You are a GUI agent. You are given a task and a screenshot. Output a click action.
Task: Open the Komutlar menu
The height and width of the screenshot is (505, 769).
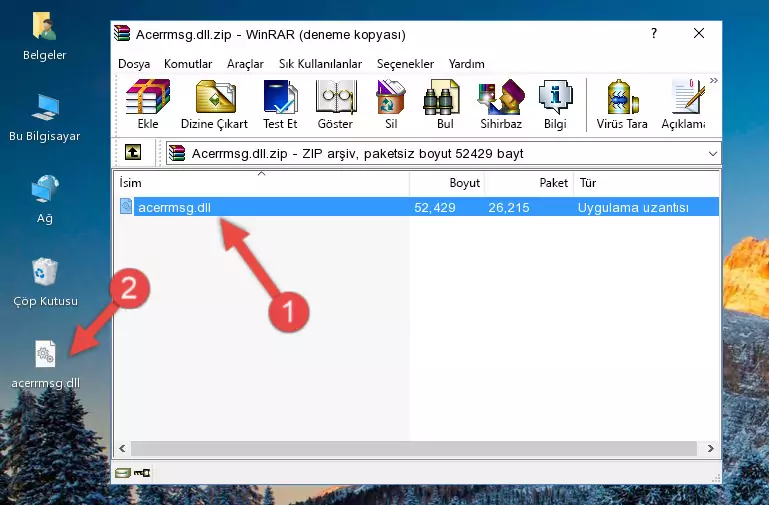point(188,64)
